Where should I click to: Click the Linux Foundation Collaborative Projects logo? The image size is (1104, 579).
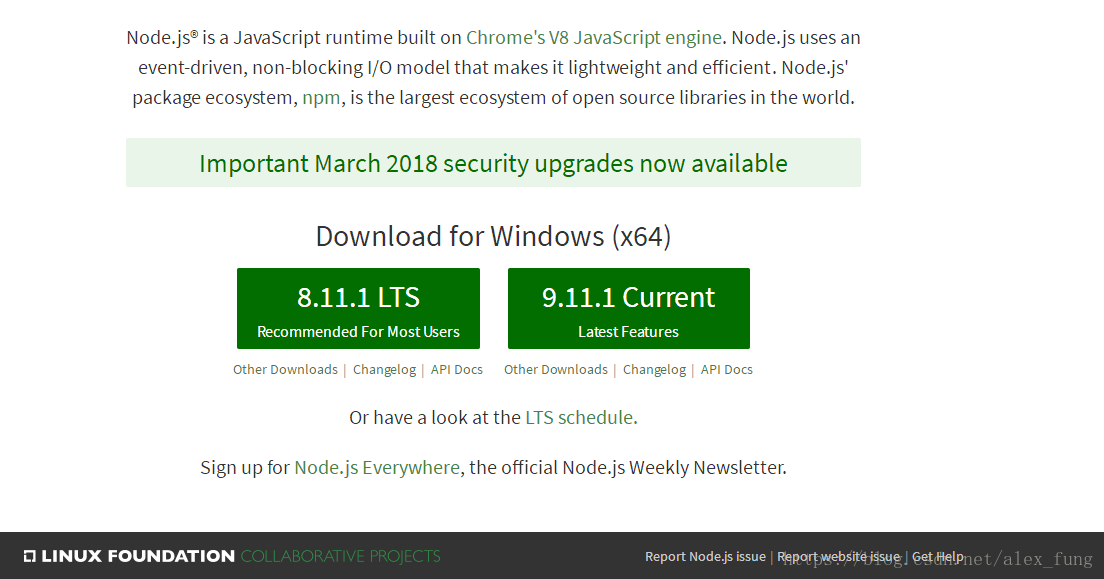tap(232, 556)
